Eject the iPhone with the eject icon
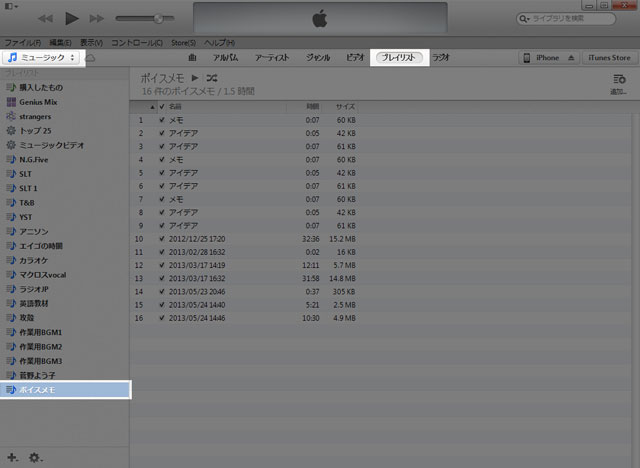The height and width of the screenshot is (468, 640). click(571, 58)
